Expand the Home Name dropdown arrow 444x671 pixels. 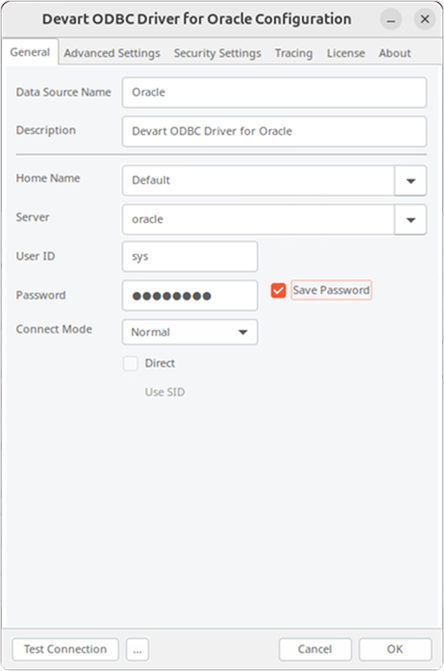click(x=410, y=181)
